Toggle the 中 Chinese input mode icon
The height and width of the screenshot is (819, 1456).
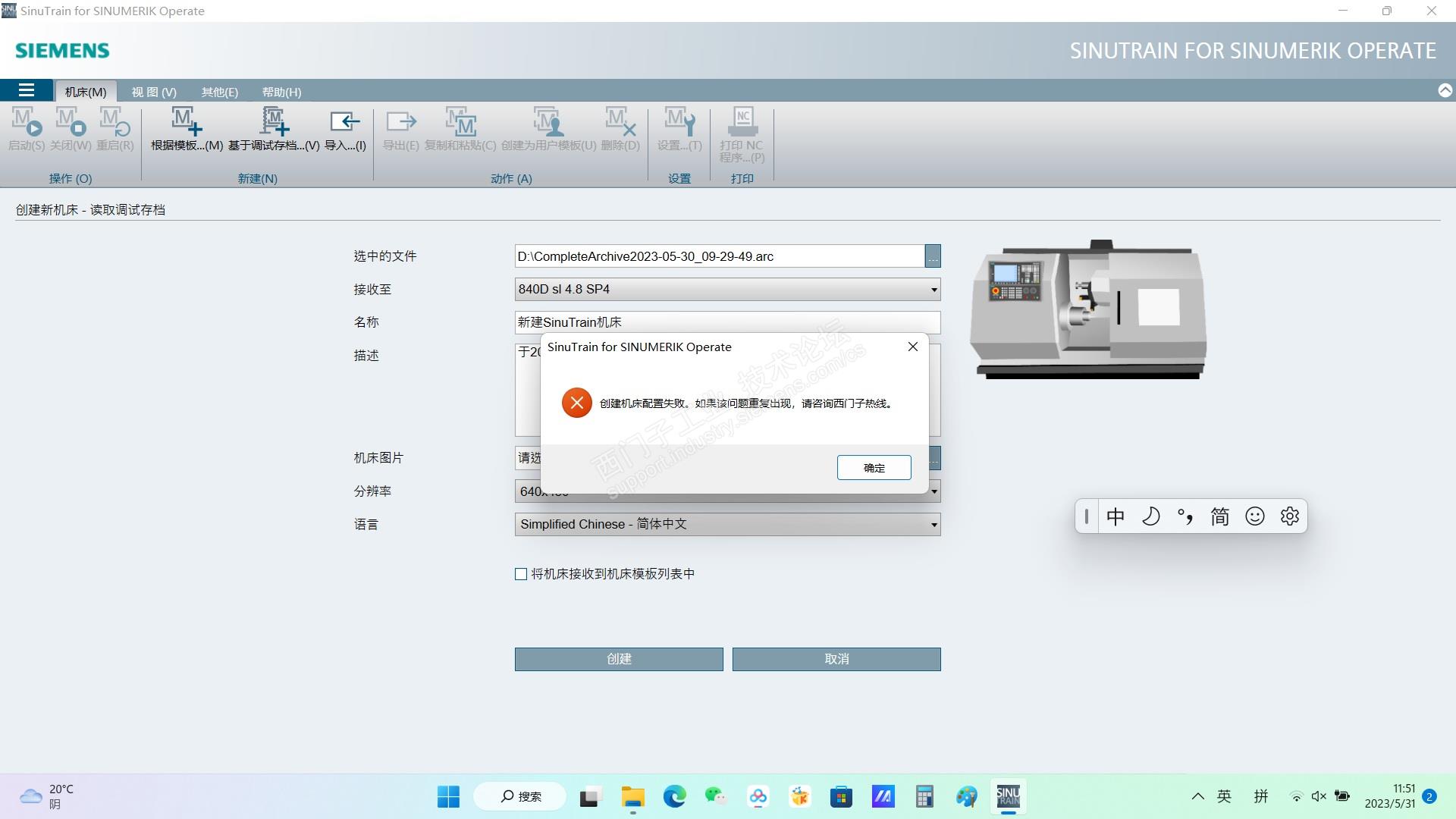(x=1115, y=516)
